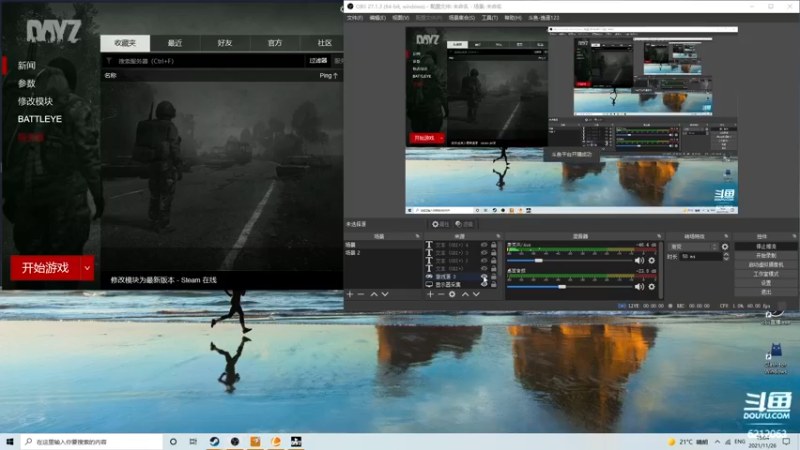
Task: Add a new source with plus icon
Action: tap(430, 294)
